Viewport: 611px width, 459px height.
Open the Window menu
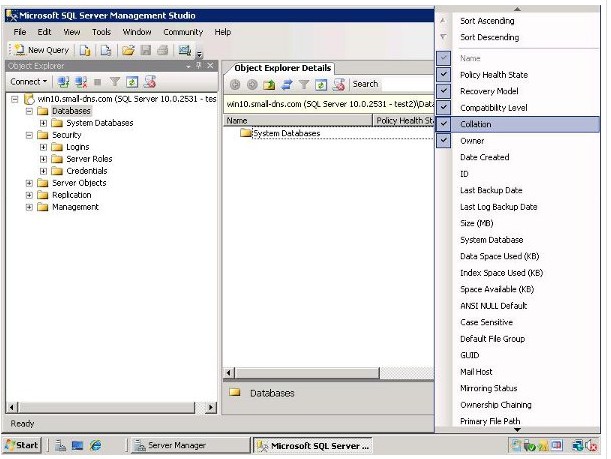pos(137,32)
